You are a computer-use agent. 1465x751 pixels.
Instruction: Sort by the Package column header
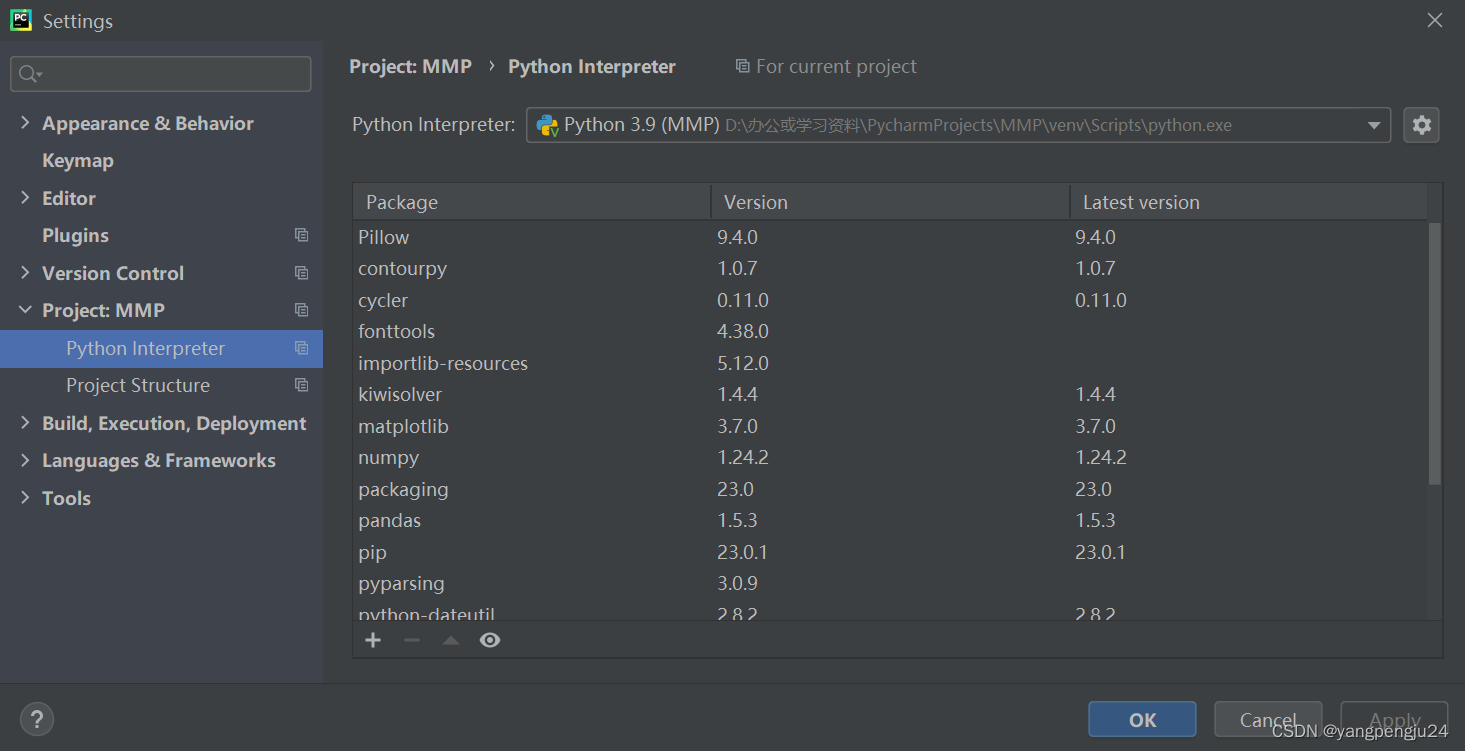402,202
